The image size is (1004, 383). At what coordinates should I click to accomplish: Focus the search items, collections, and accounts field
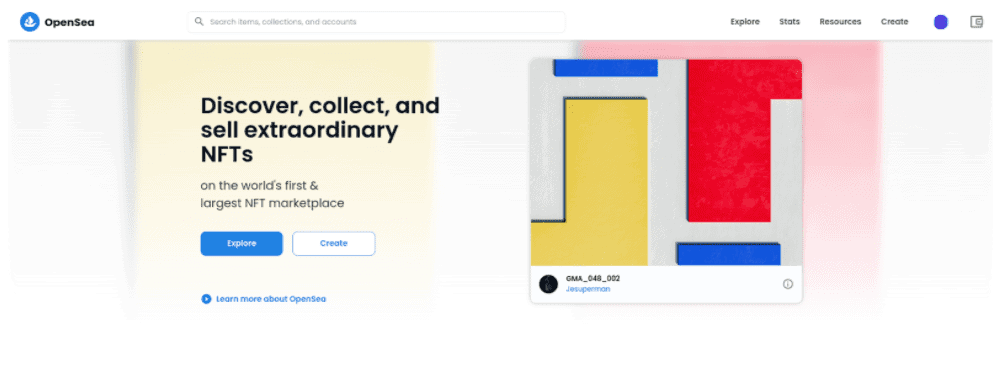376,22
